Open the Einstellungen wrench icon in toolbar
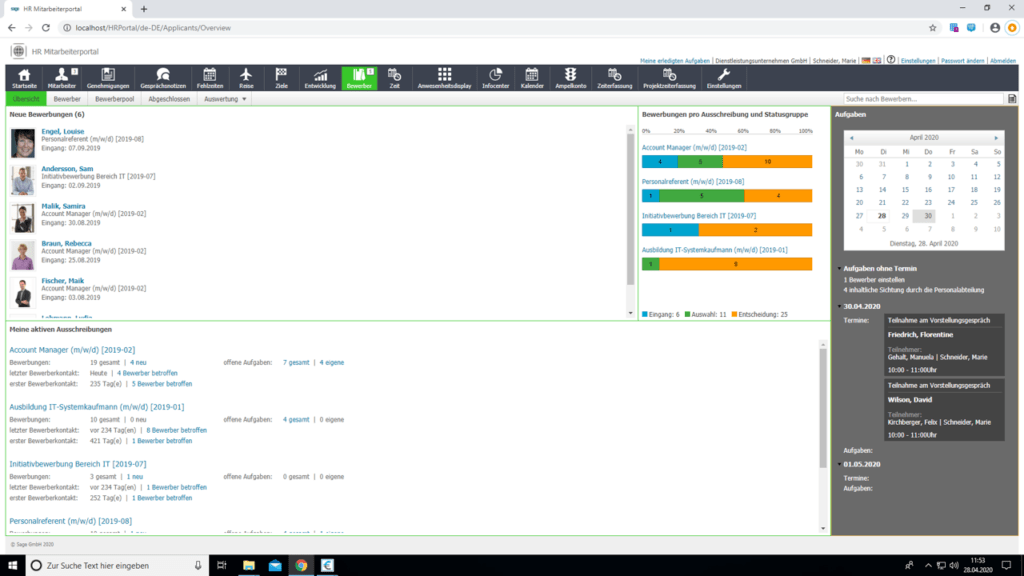The height and width of the screenshot is (576, 1024). click(724, 78)
